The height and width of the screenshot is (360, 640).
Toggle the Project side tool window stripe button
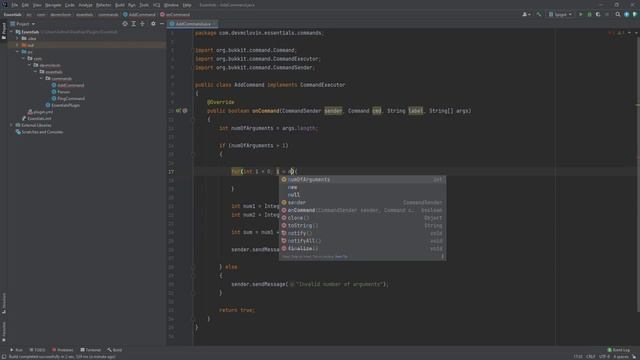[x=4, y=31]
